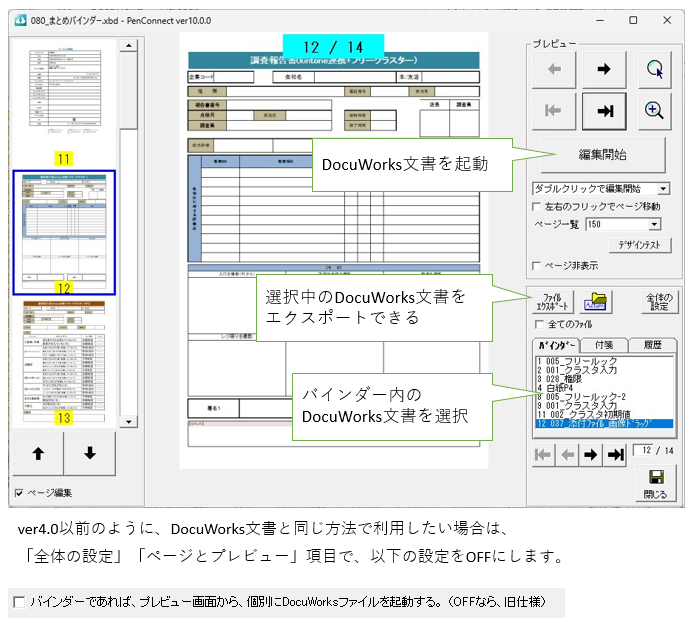The image size is (690, 628).
Task: Jump to last page in preview panel
Action: click(x=605, y=111)
